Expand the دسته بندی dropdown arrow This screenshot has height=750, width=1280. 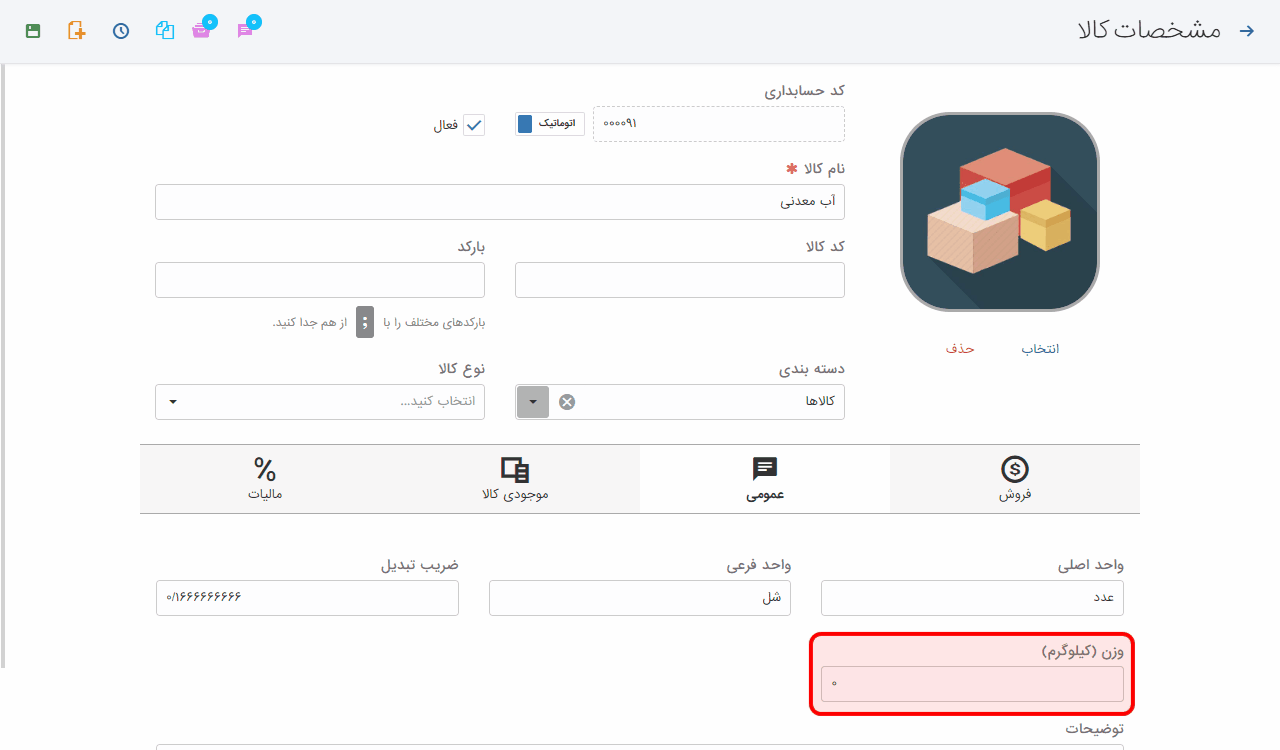[533, 402]
